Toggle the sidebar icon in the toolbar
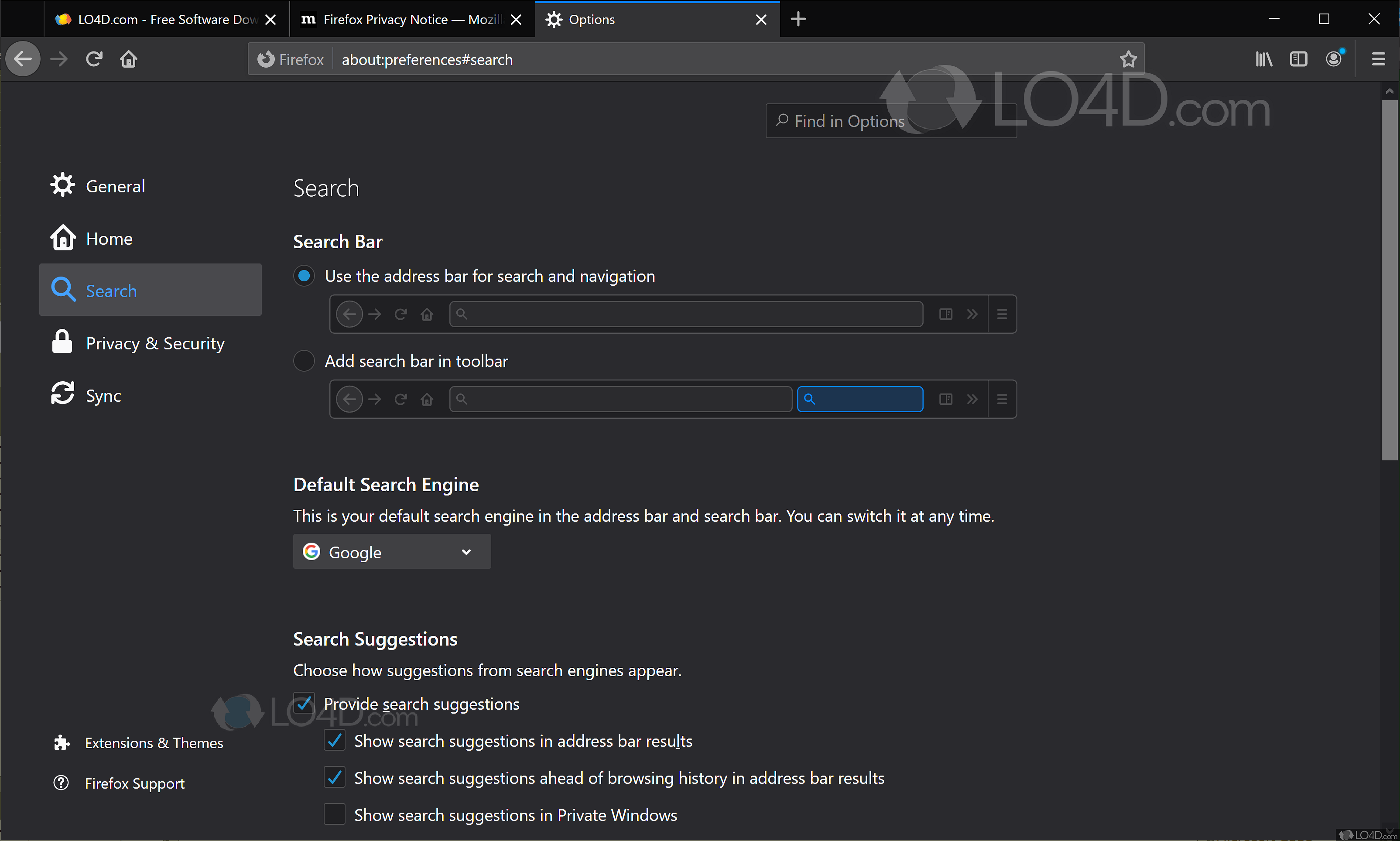 point(1298,59)
